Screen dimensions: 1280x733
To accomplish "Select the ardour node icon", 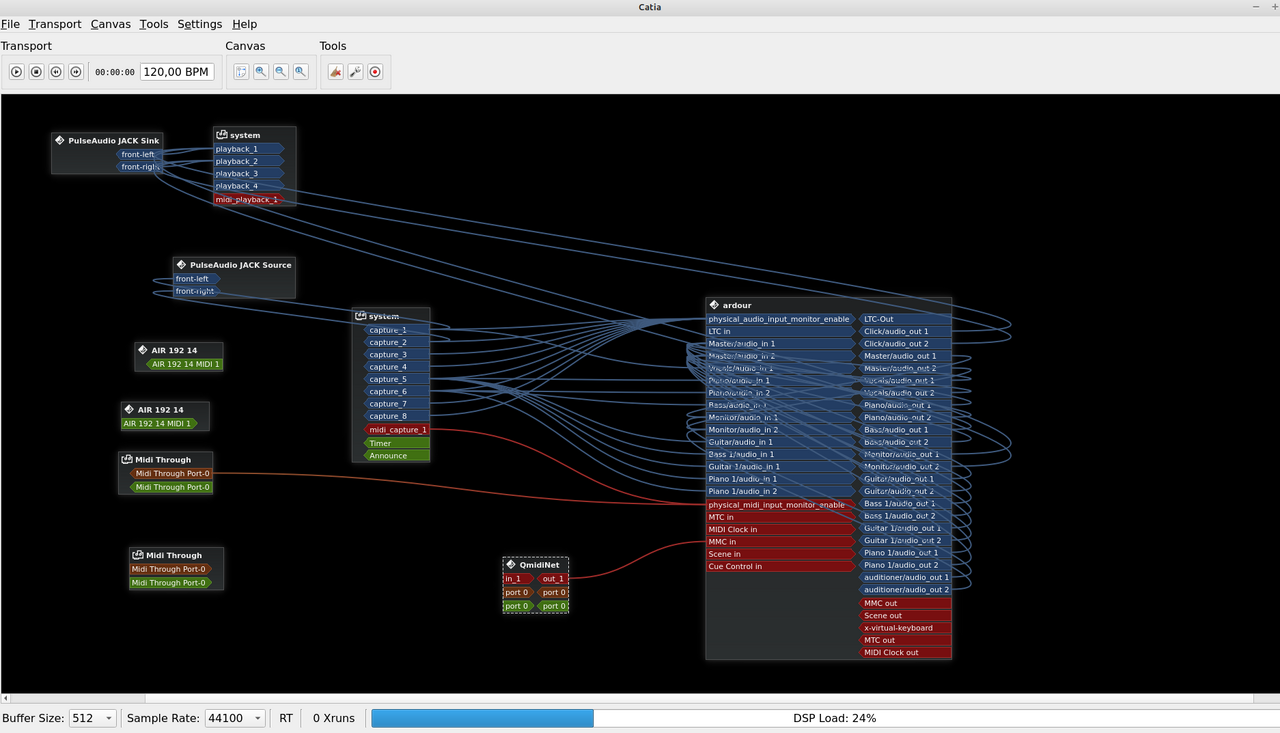I will click(x=714, y=305).
